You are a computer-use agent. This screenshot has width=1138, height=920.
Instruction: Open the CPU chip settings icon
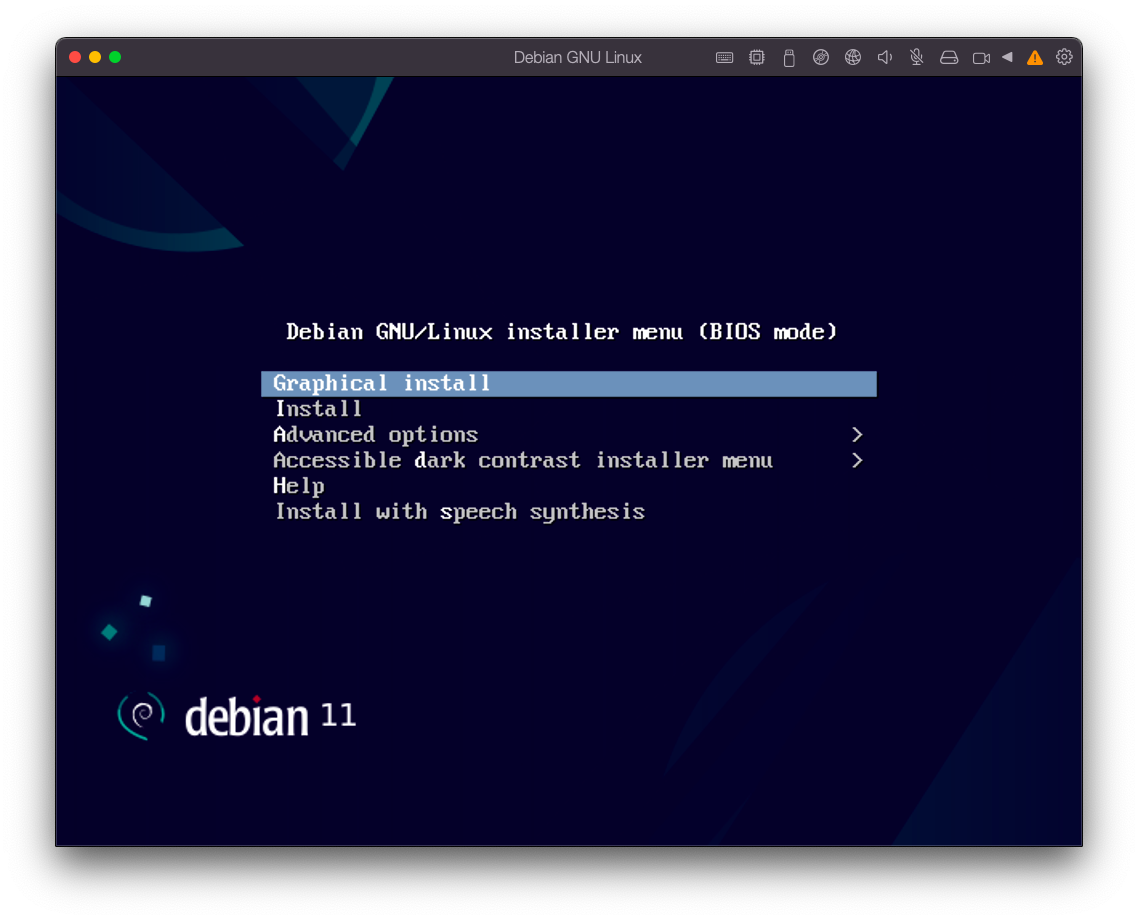(x=757, y=58)
